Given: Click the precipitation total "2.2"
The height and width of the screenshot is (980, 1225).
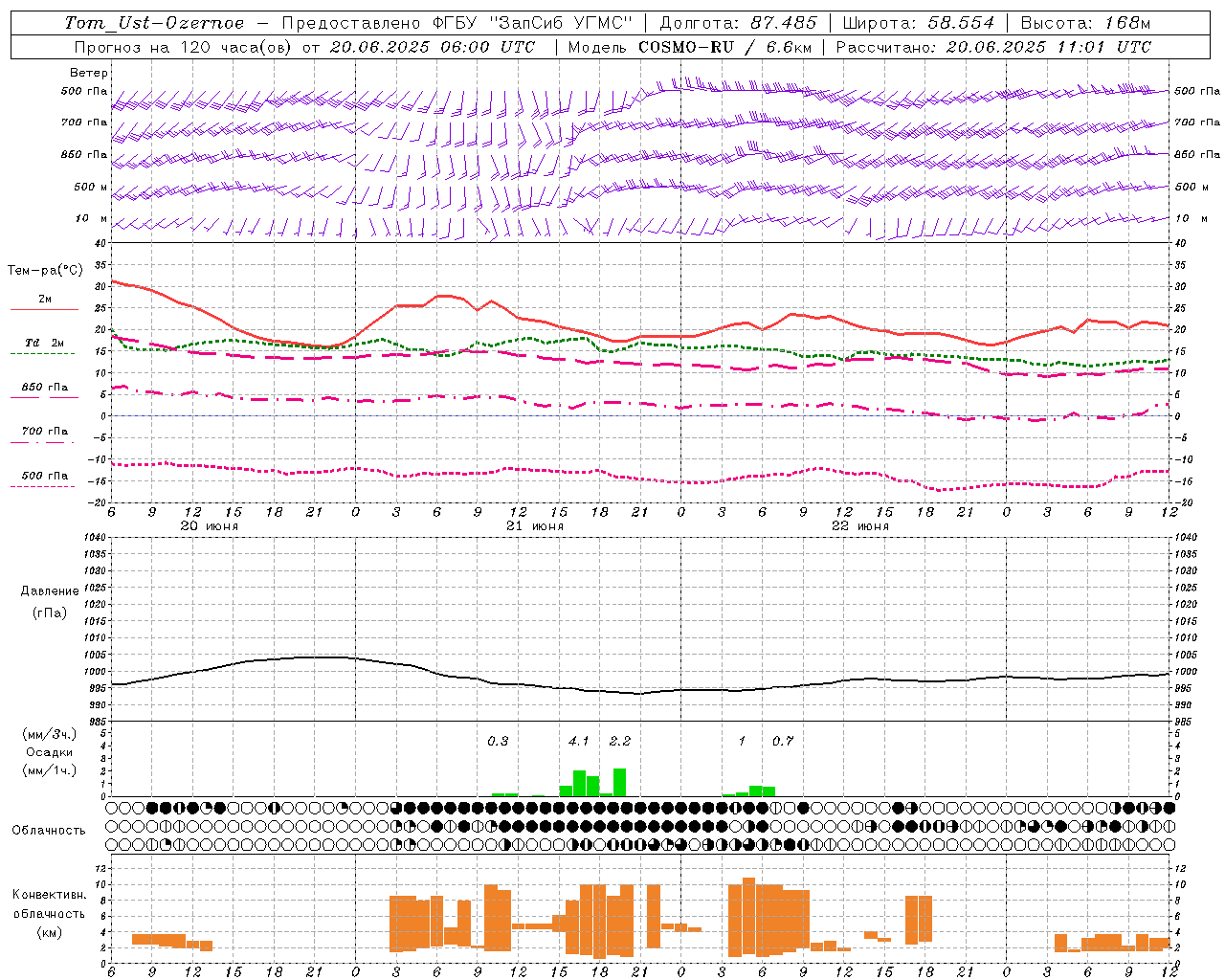Looking at the screenshot, I should [620, 742].
